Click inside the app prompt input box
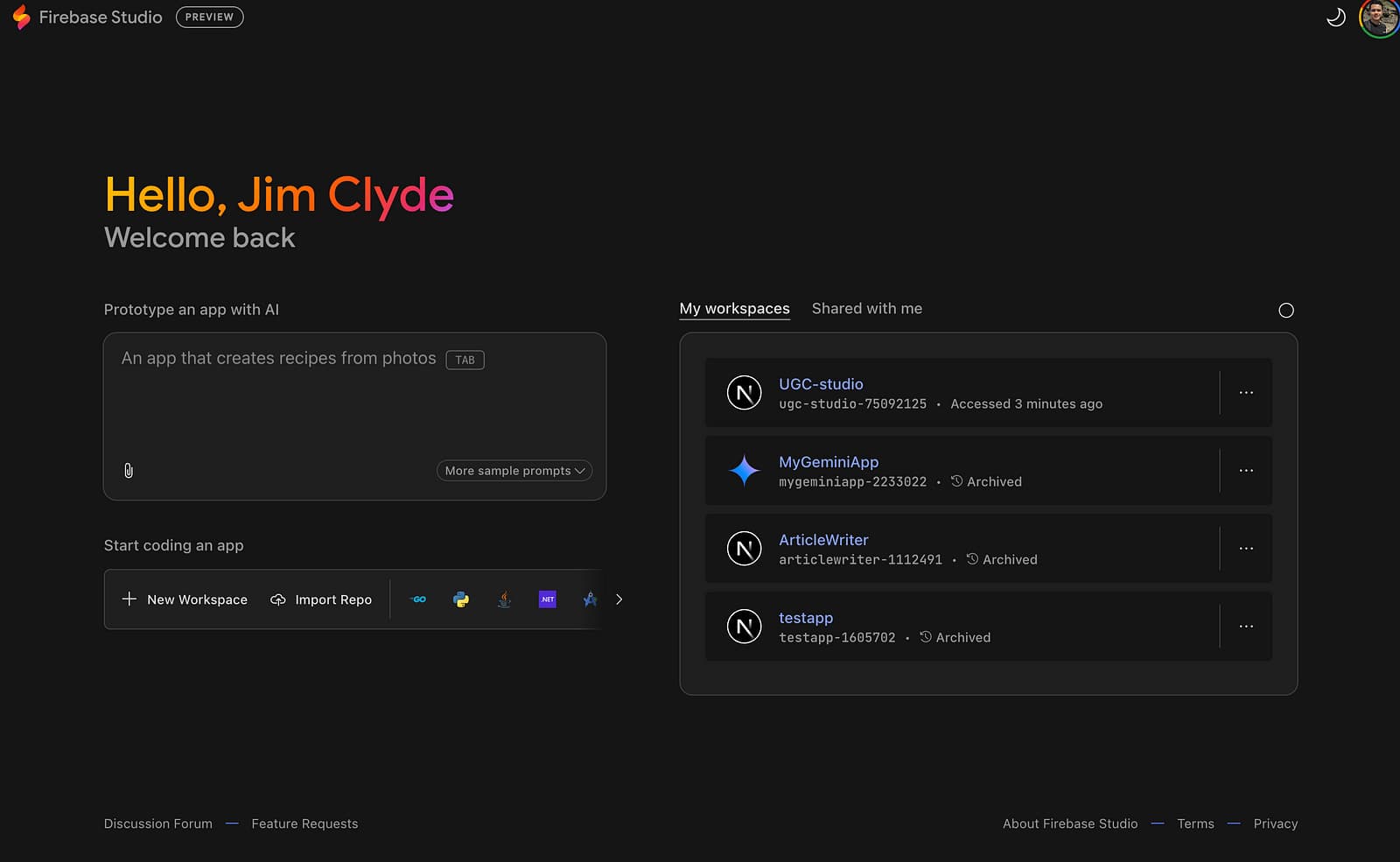 coord(353,403)
